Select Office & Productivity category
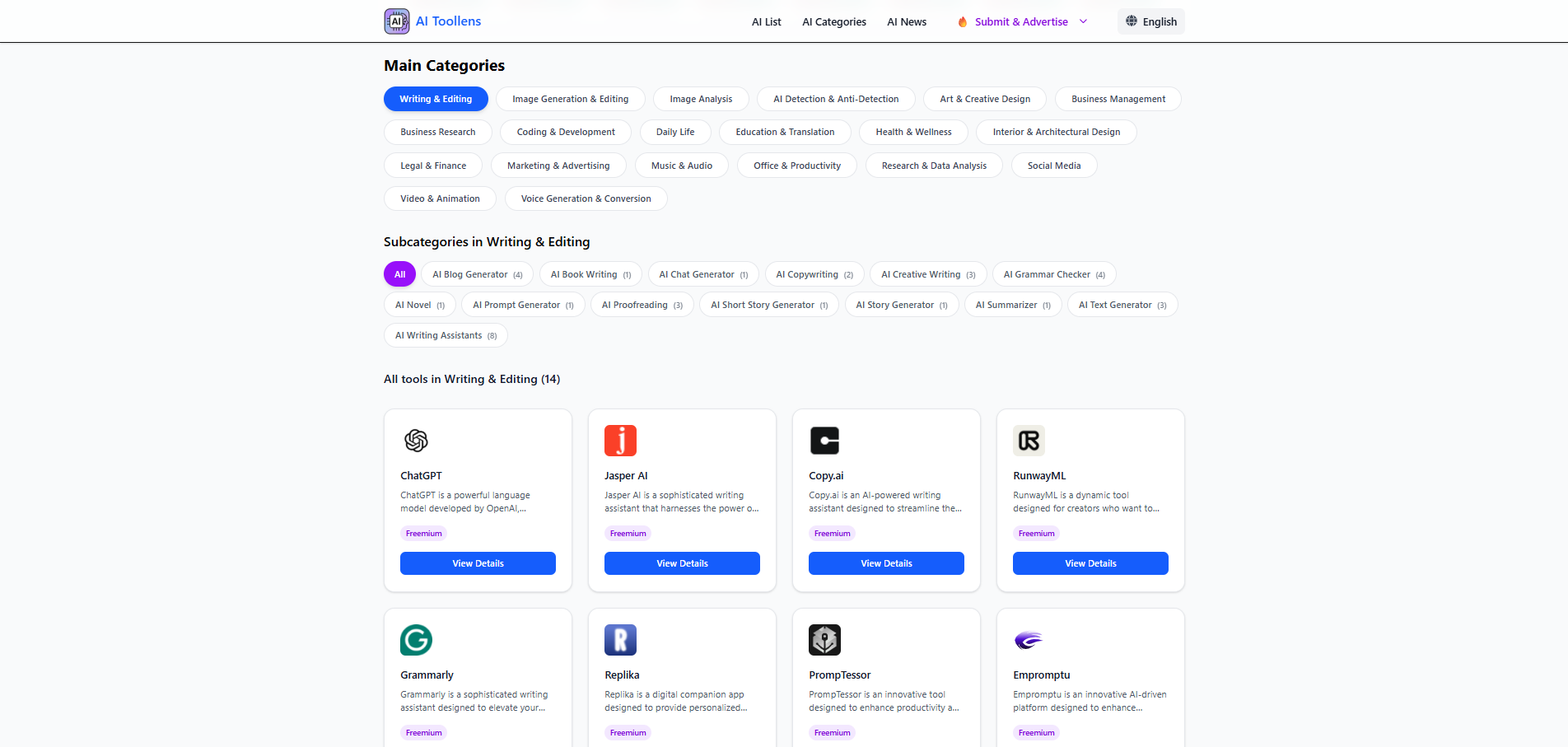The height and width of the screenshot is (747, 1568). tap(797, 166)
